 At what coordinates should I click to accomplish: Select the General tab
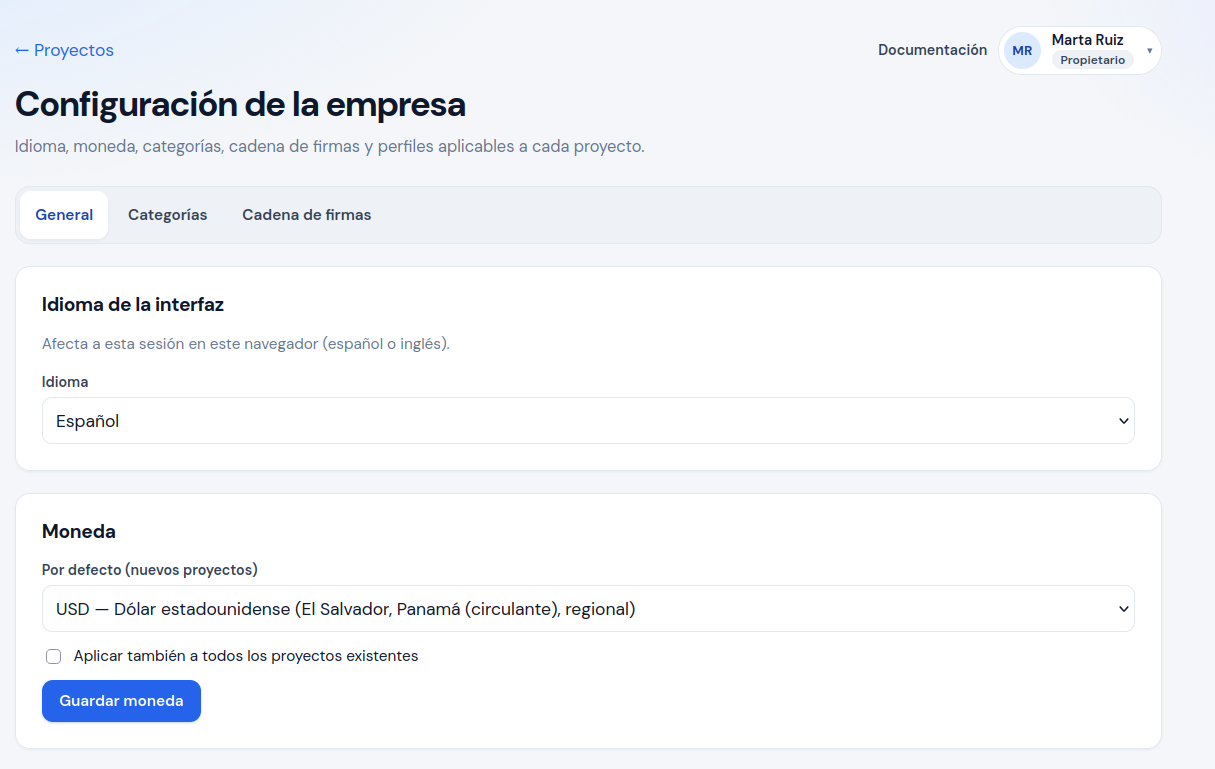pyautogui.click(x=64, y=215)
